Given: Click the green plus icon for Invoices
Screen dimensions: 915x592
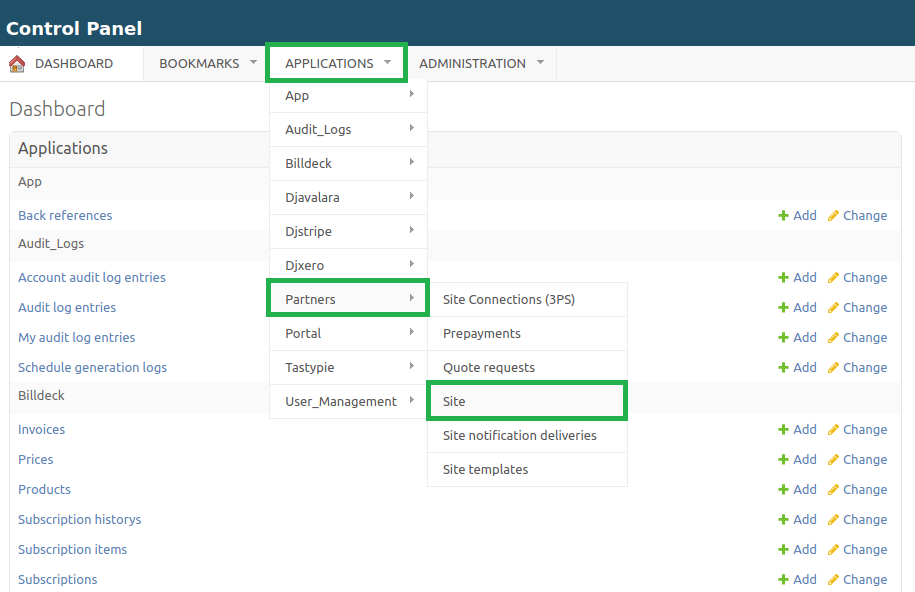Looking at the screenshot, I should (784, 430).
